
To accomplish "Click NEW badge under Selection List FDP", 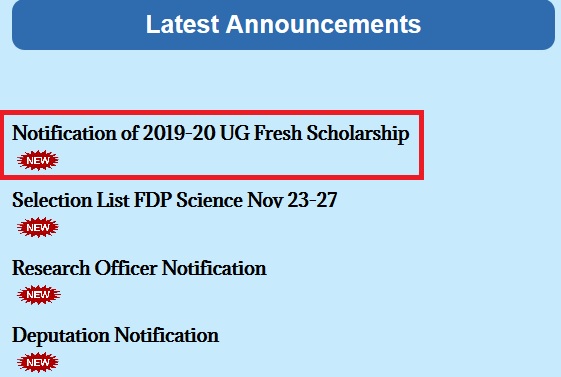I will pos(38,227).
